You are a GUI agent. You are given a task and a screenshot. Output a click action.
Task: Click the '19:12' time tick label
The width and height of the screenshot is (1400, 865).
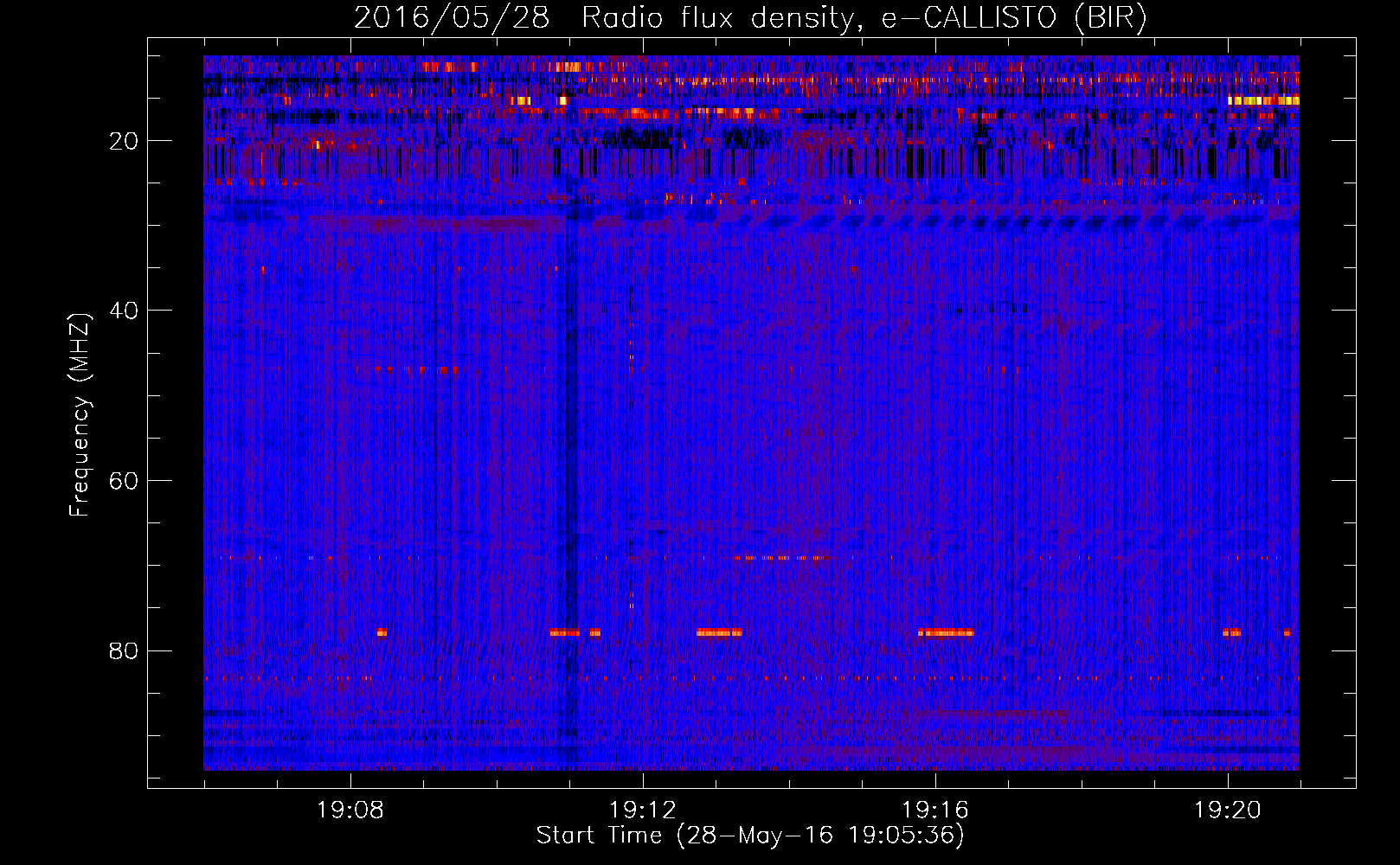tap(643, 811)
